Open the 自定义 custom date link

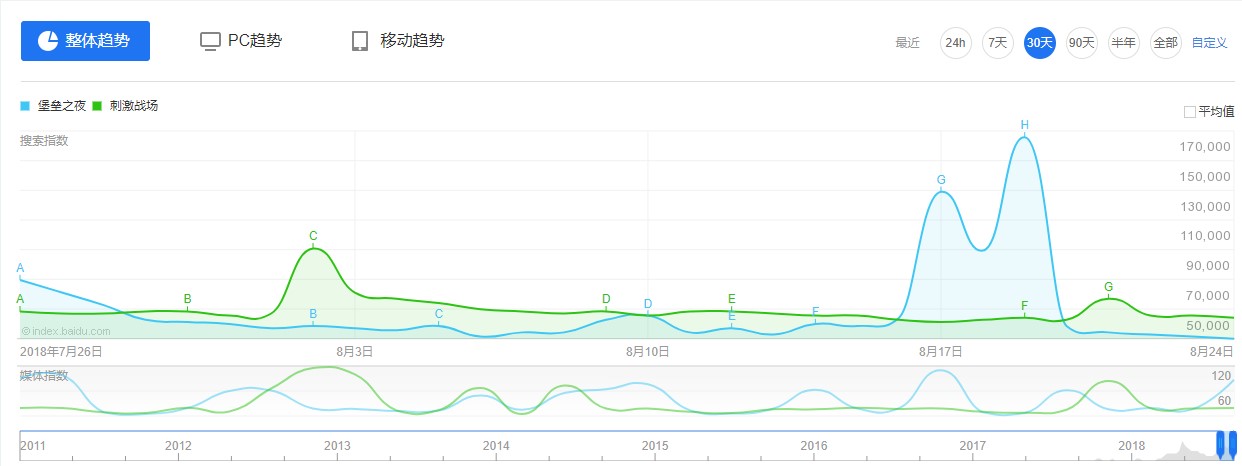pos(1209,43)
